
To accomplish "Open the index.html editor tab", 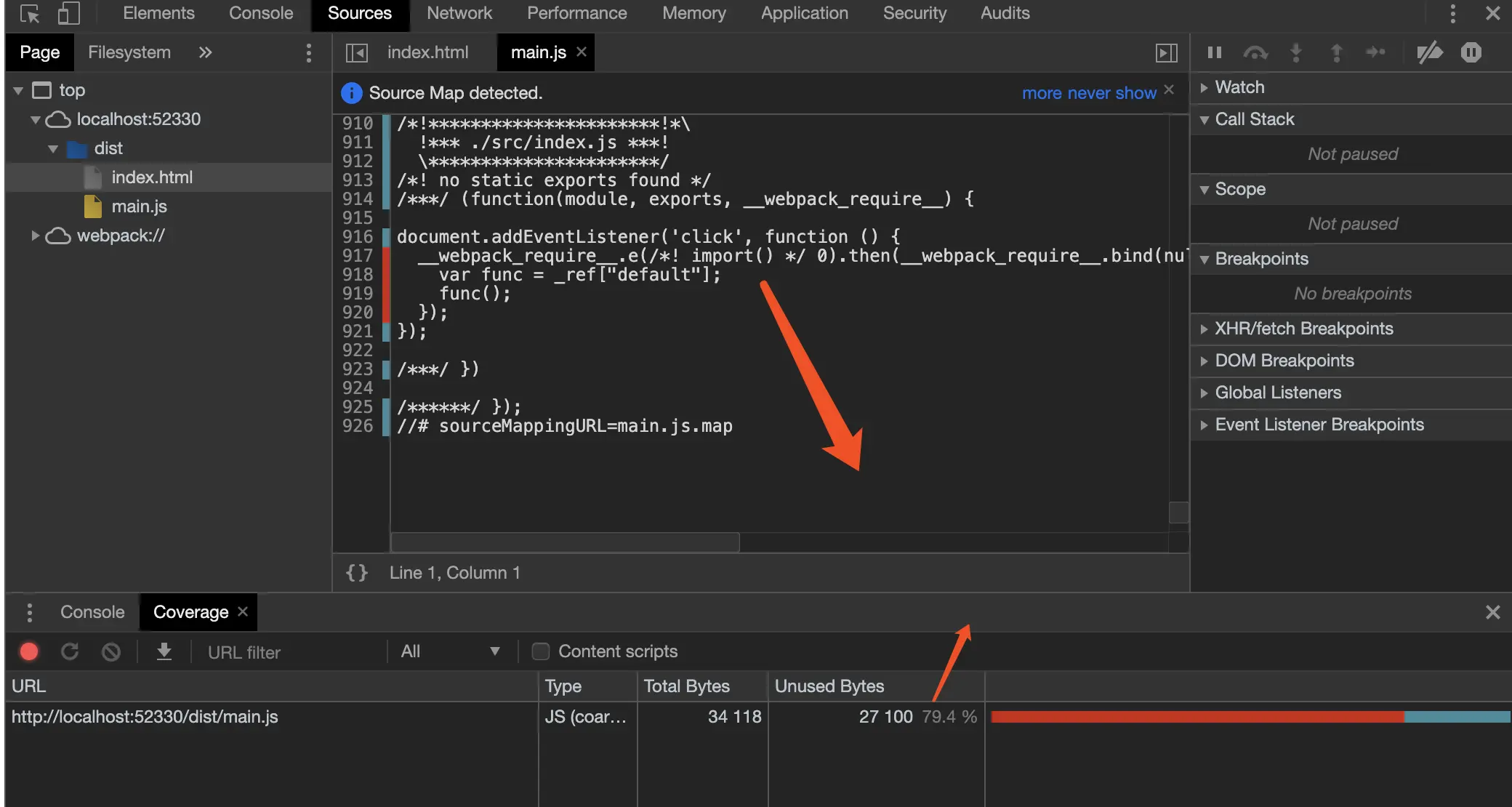I will click(427, 52).
